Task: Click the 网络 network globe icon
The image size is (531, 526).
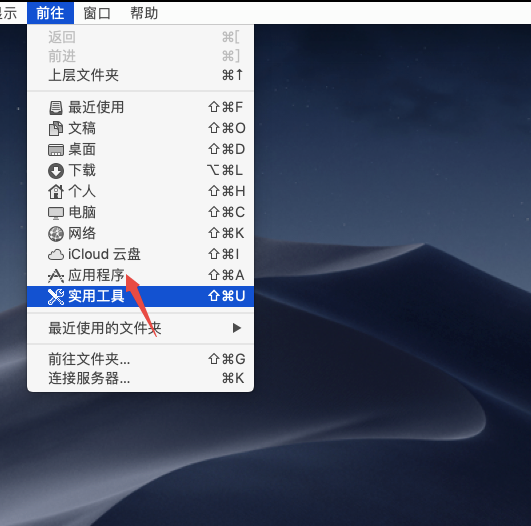Action: point(56,234)
